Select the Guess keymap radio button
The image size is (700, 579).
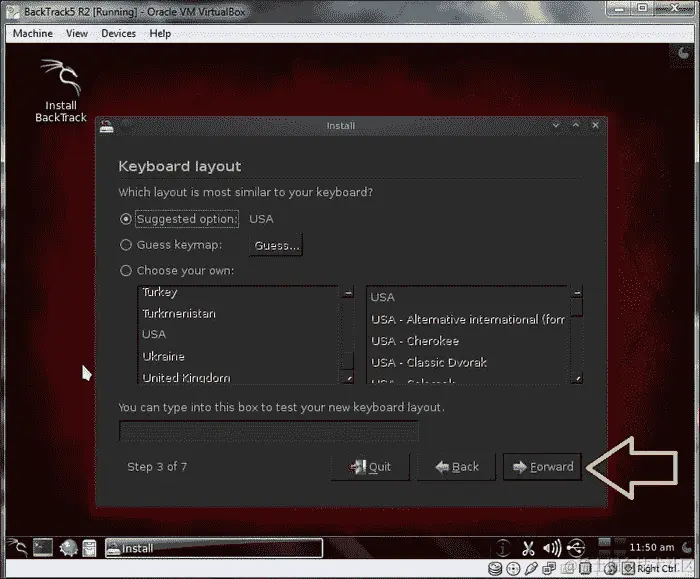click(126, 245)
